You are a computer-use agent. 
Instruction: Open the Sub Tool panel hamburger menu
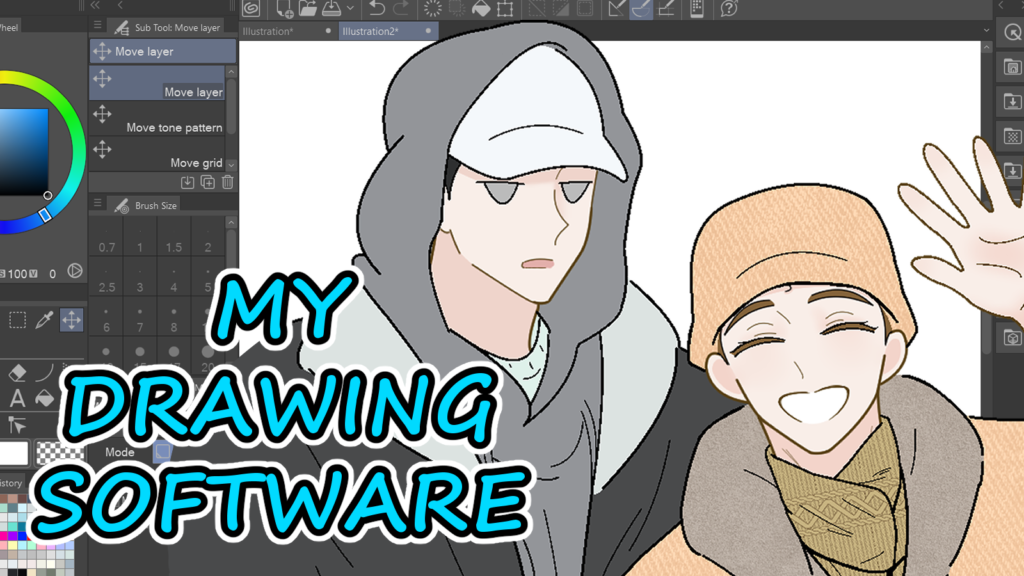click(97, 27)
